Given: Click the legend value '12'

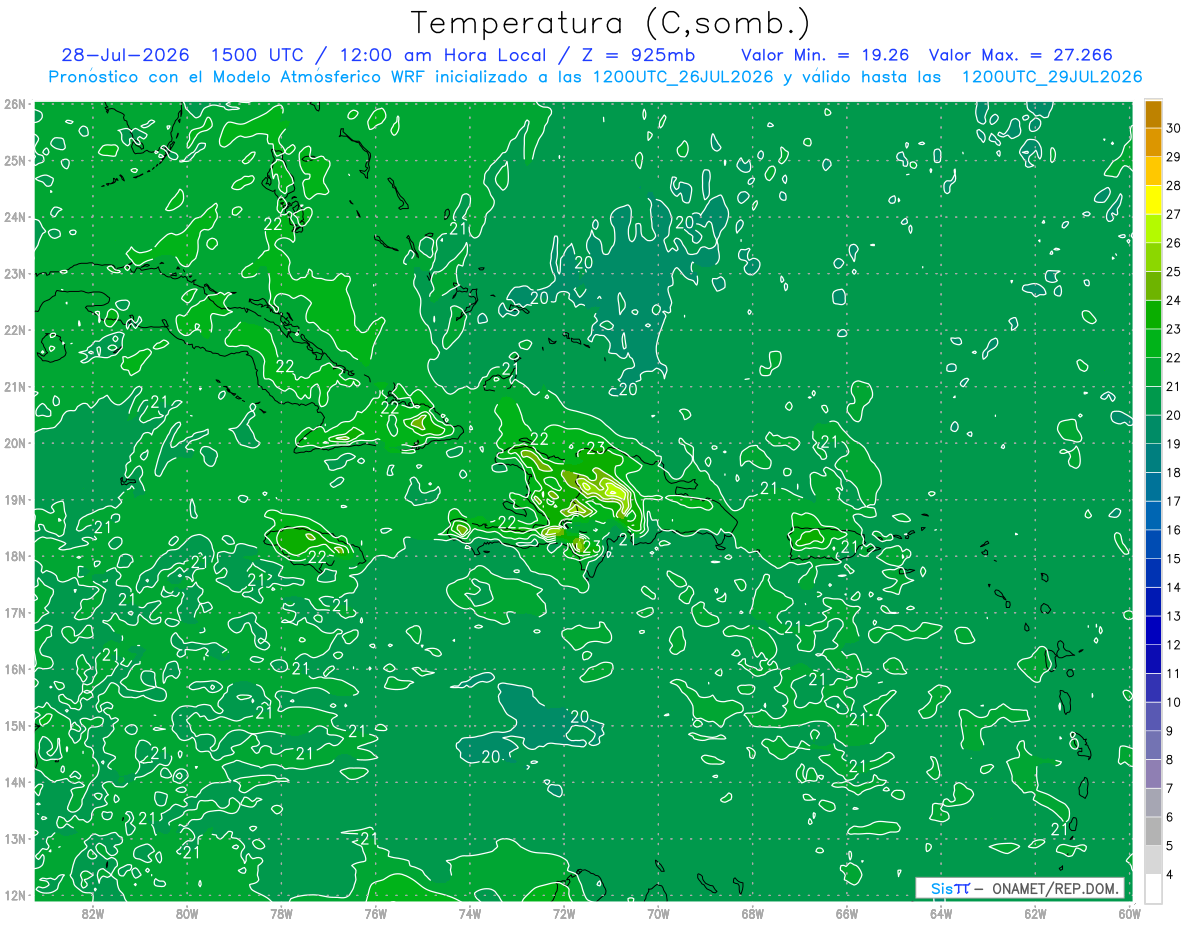Looking at the screenshot, I should (x=1174, y=645).
